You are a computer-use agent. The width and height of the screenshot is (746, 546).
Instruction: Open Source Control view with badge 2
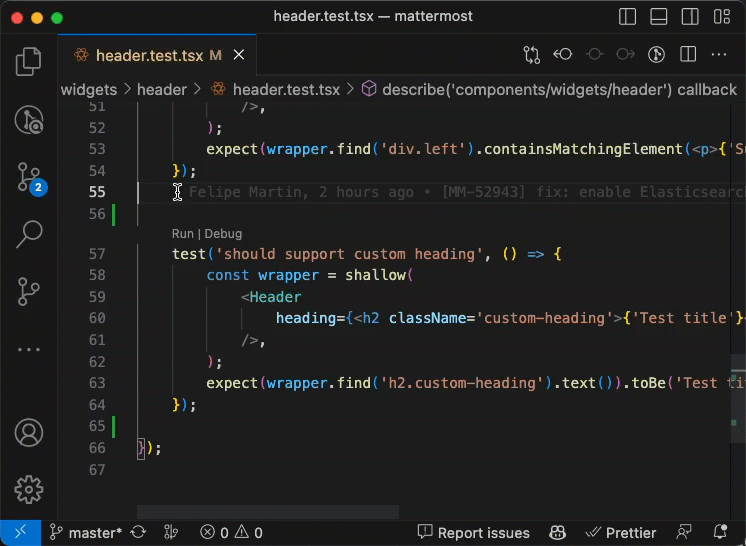point(30,178)
